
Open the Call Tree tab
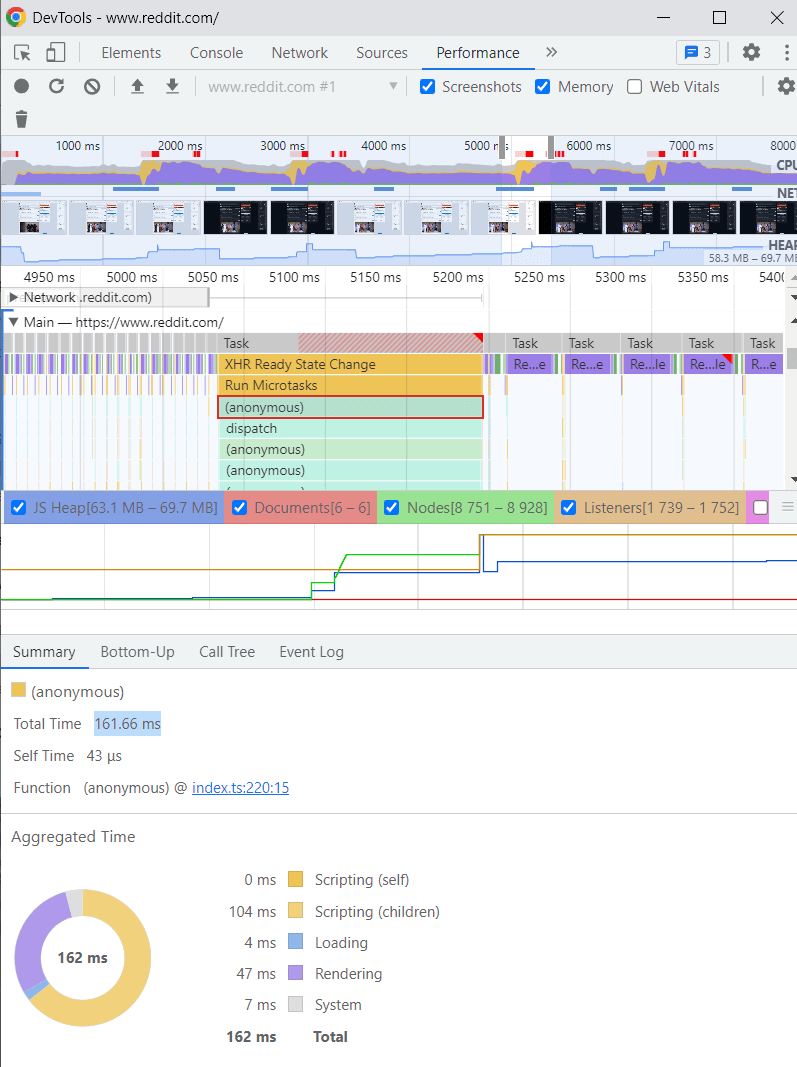tap(227, 652)
